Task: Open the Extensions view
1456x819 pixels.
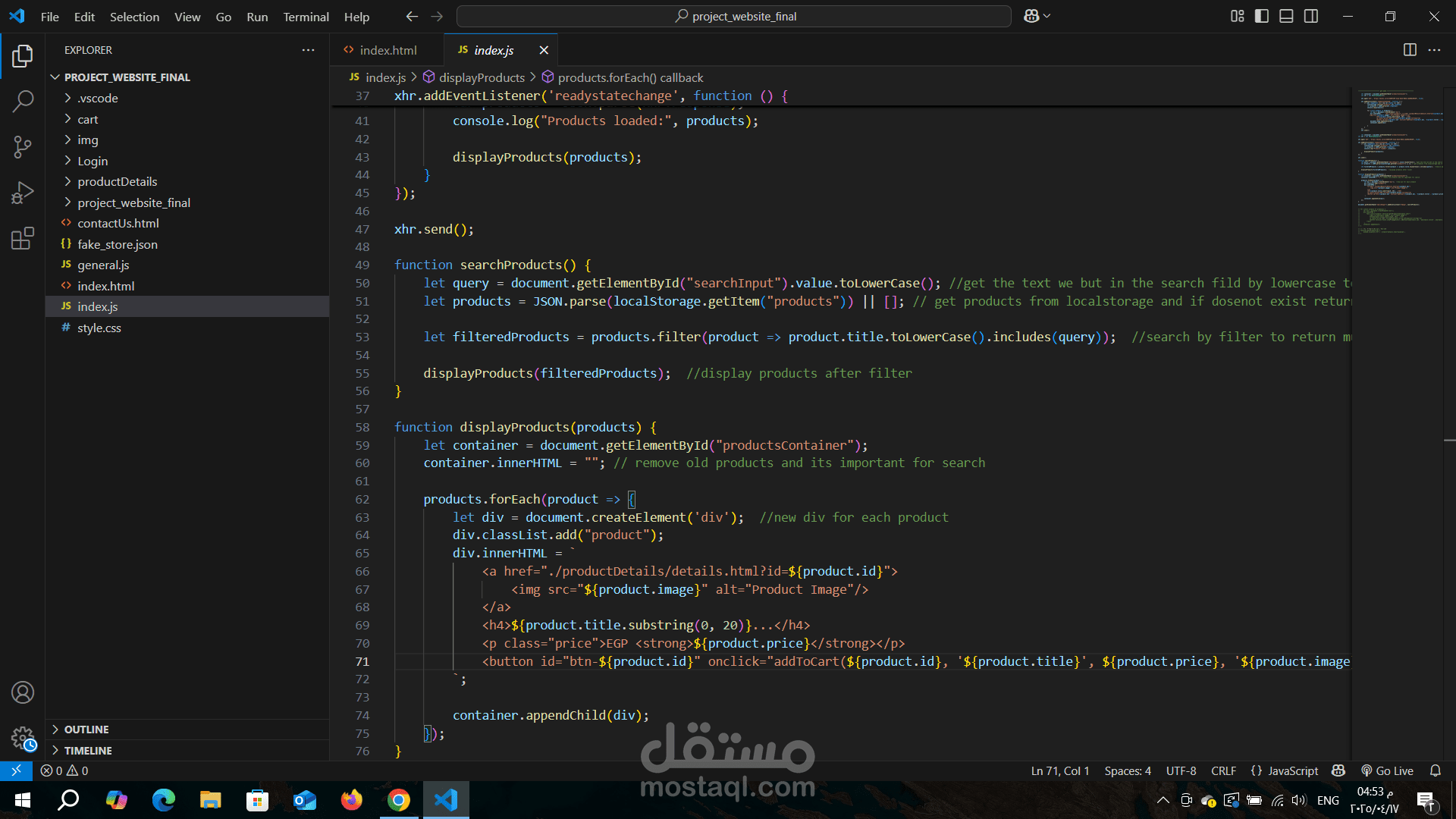Action: 23,238
